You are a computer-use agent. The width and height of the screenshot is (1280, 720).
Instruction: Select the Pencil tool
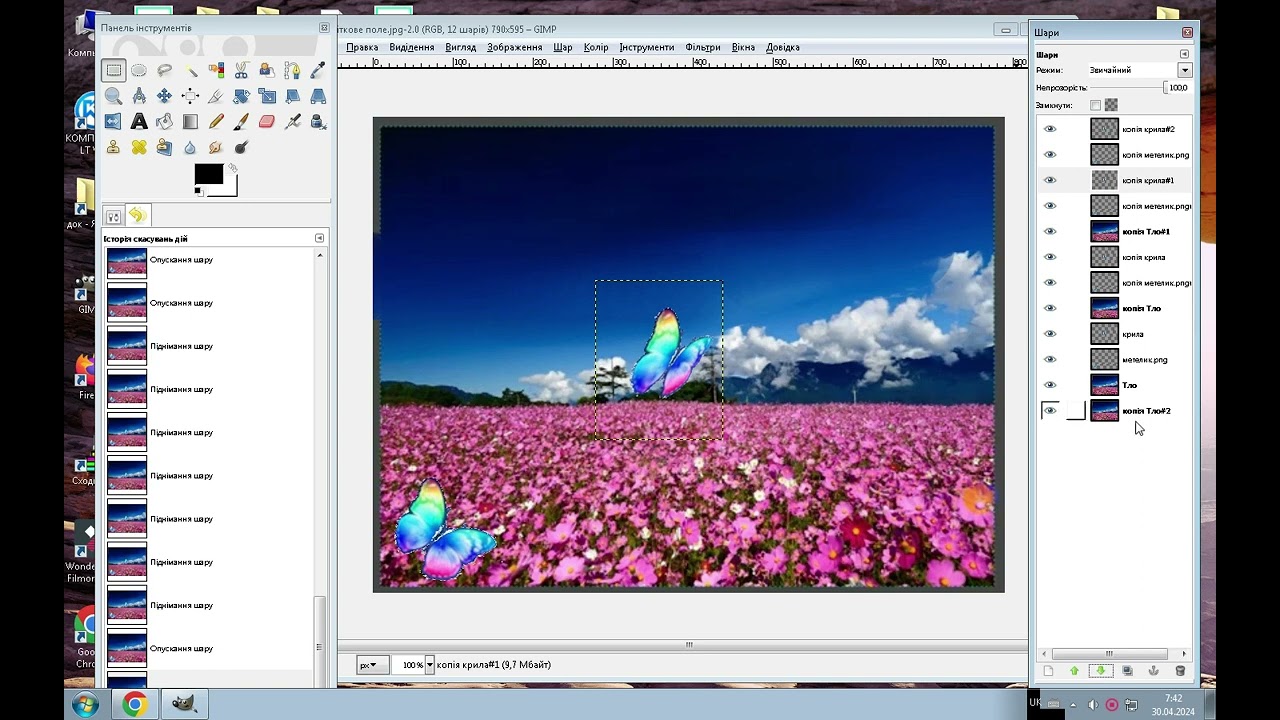pos(216,121)
